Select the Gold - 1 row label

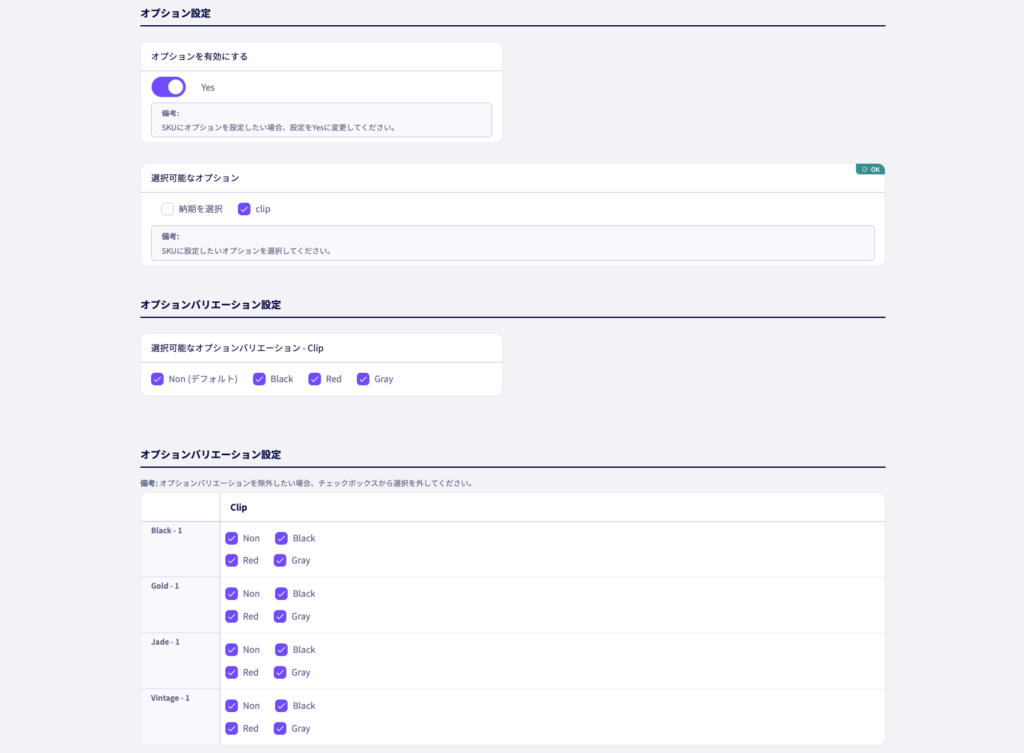(165, 586)
